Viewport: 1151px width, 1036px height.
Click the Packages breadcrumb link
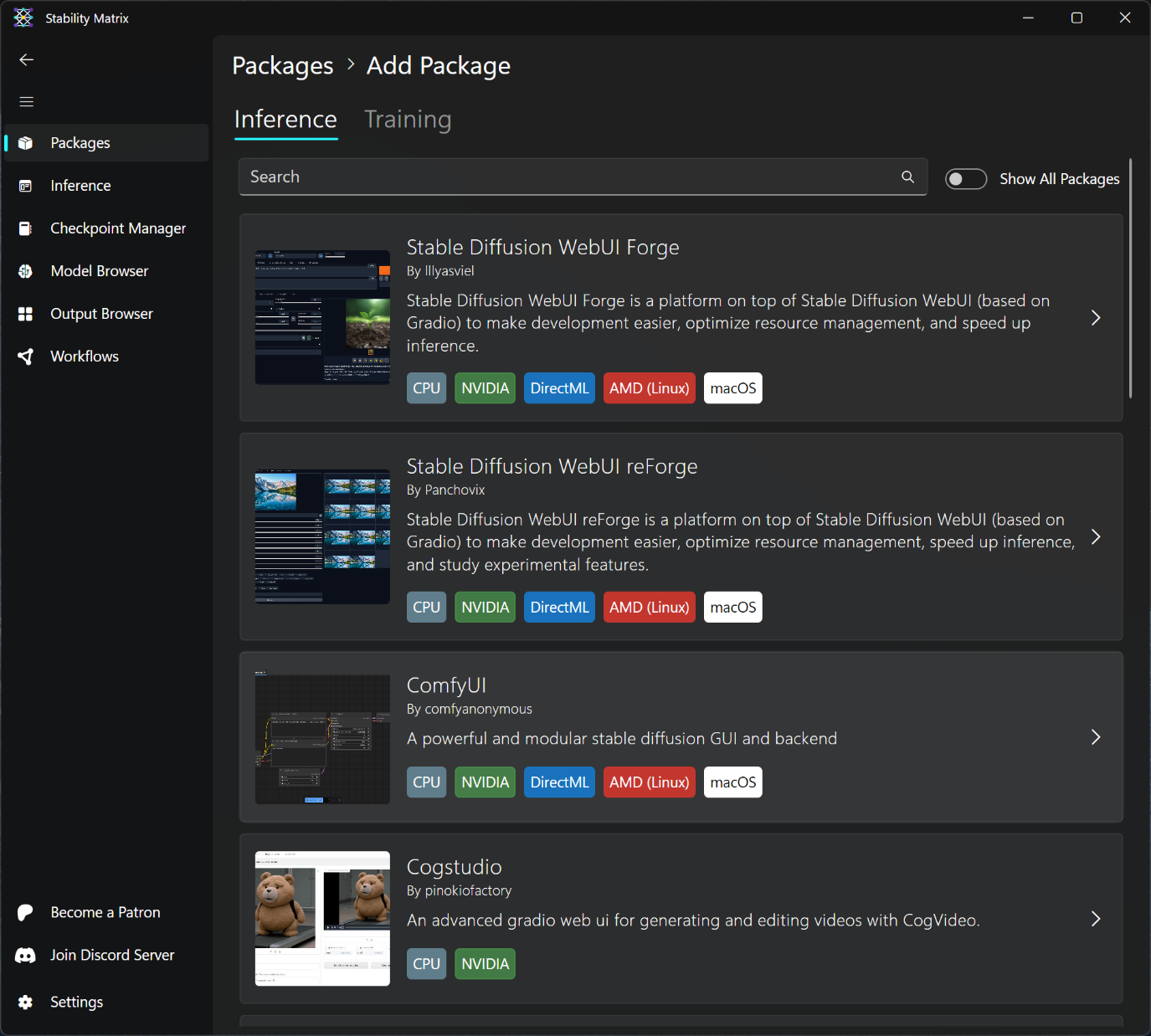(x=282, y=66)
